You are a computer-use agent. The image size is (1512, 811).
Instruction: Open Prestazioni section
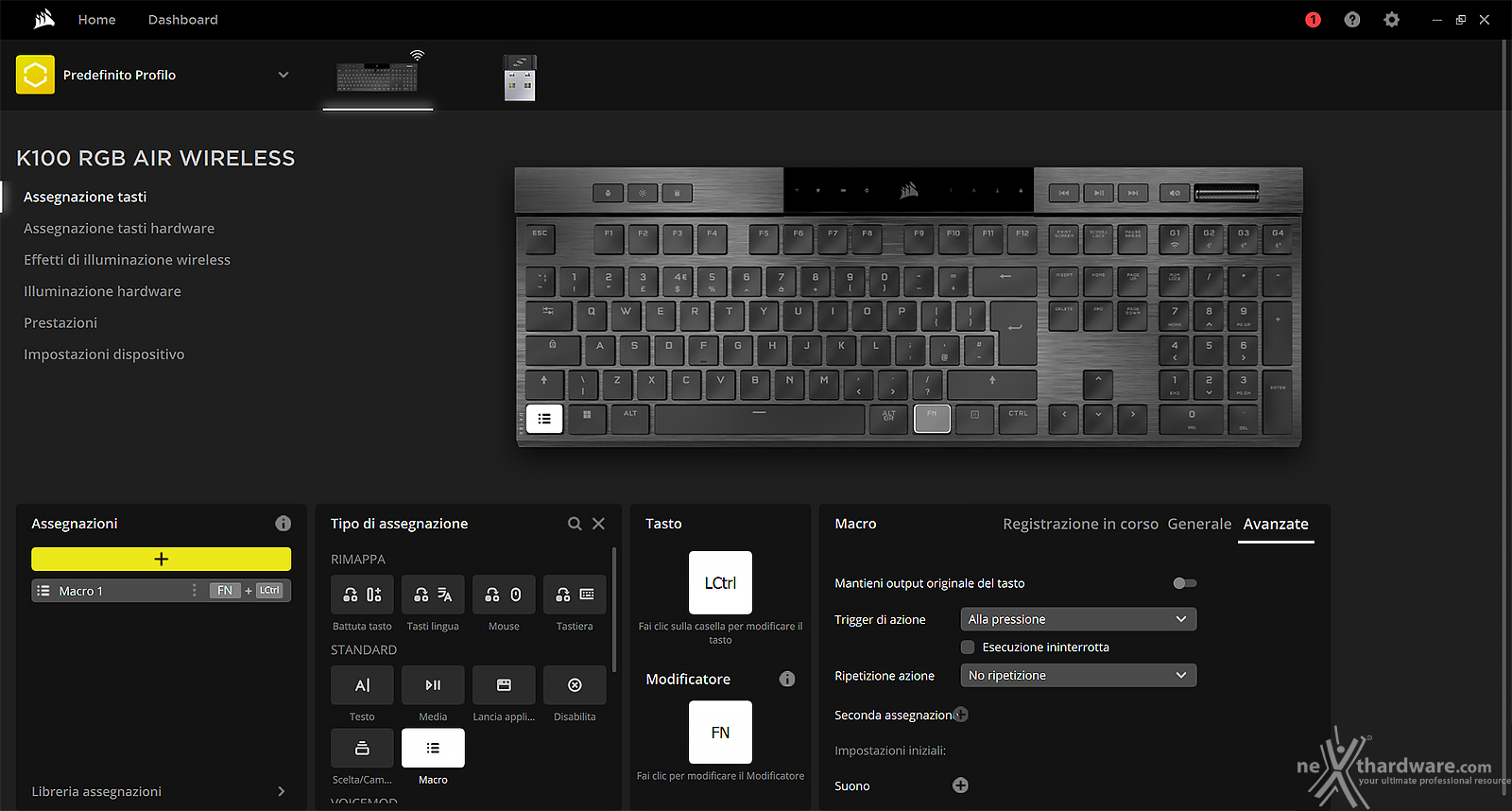[x=60, y=322]
